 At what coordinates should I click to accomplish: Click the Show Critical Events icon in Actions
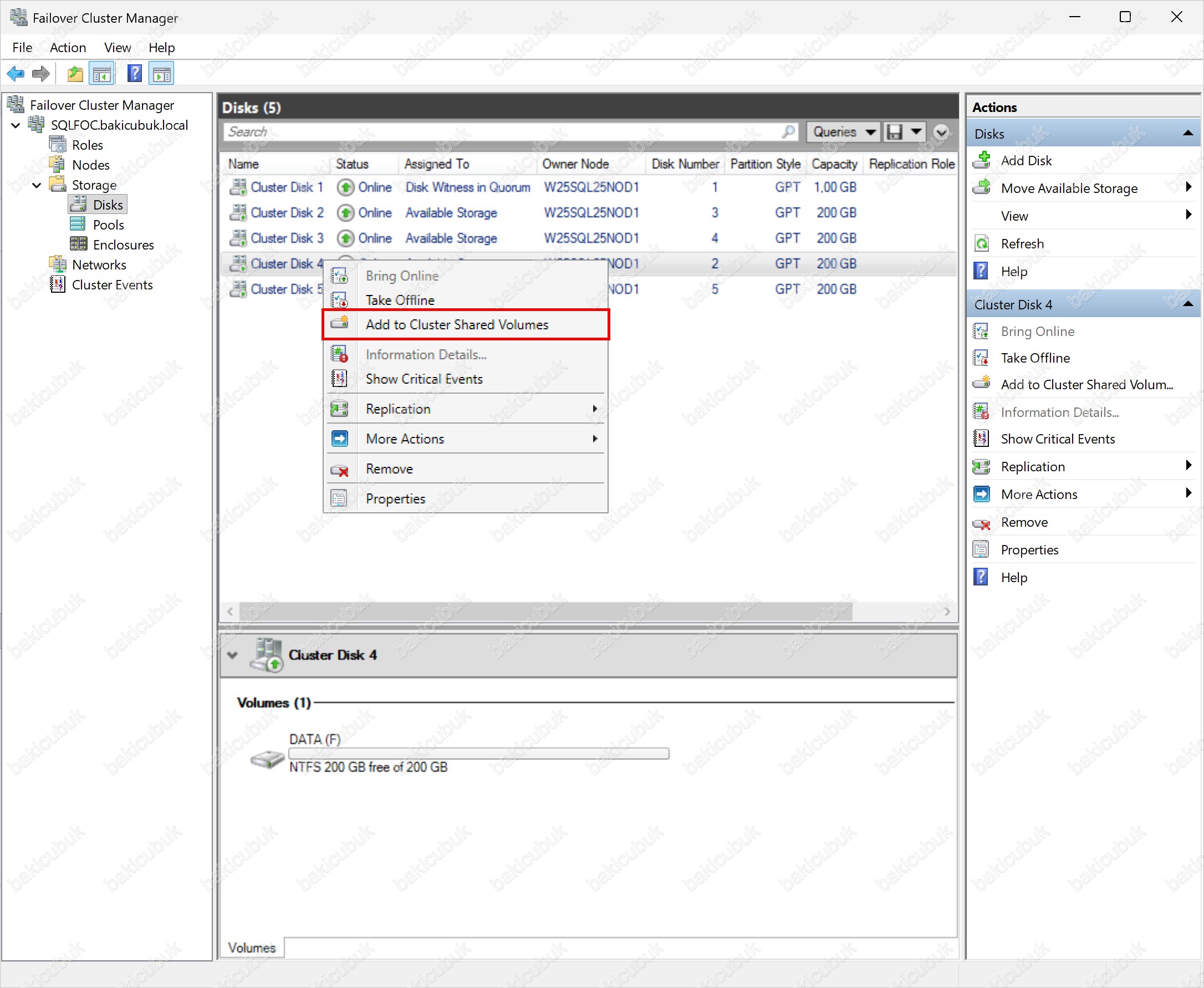point(982,439)
